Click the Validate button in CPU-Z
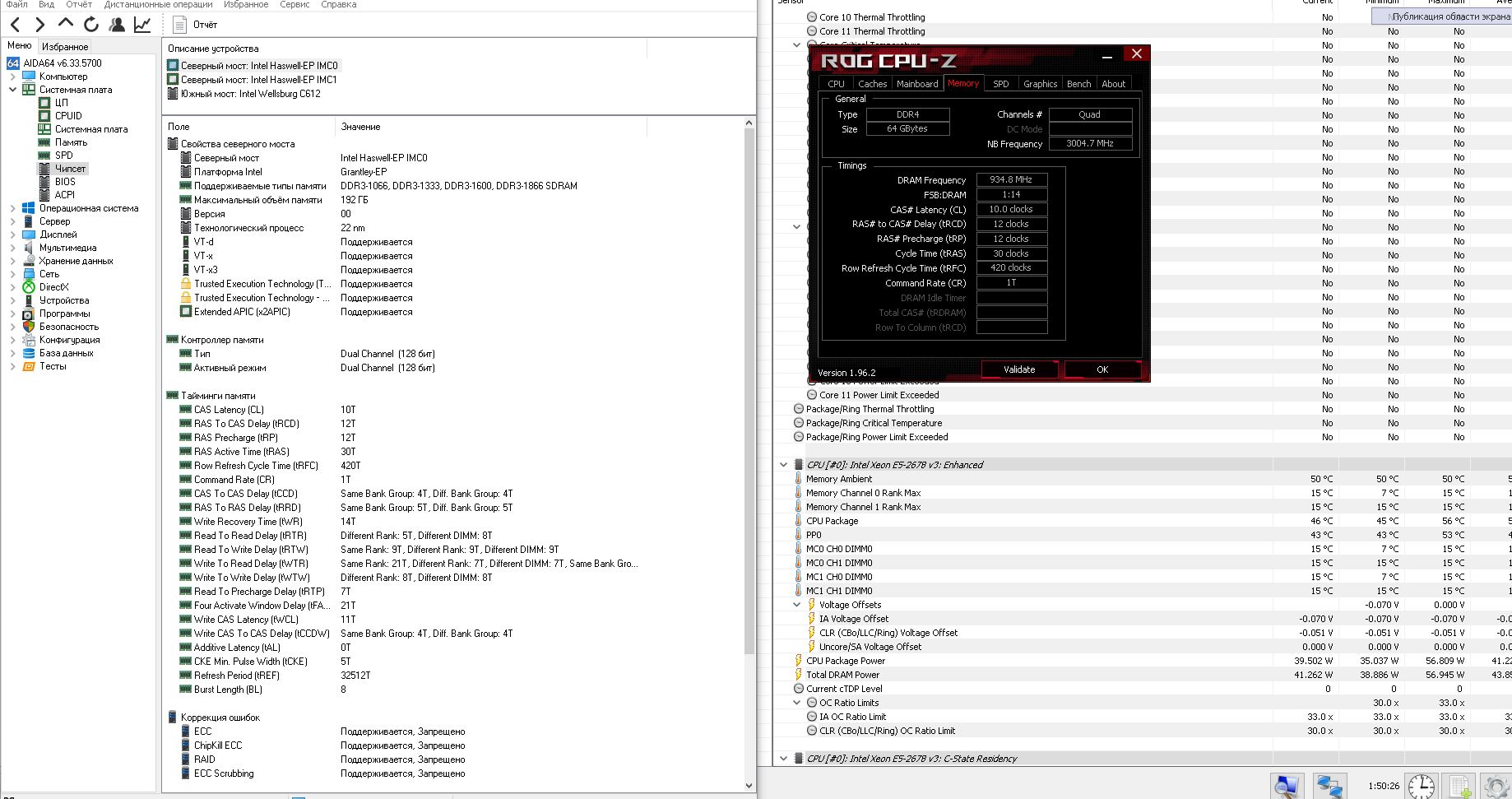 click(1019, 369)
